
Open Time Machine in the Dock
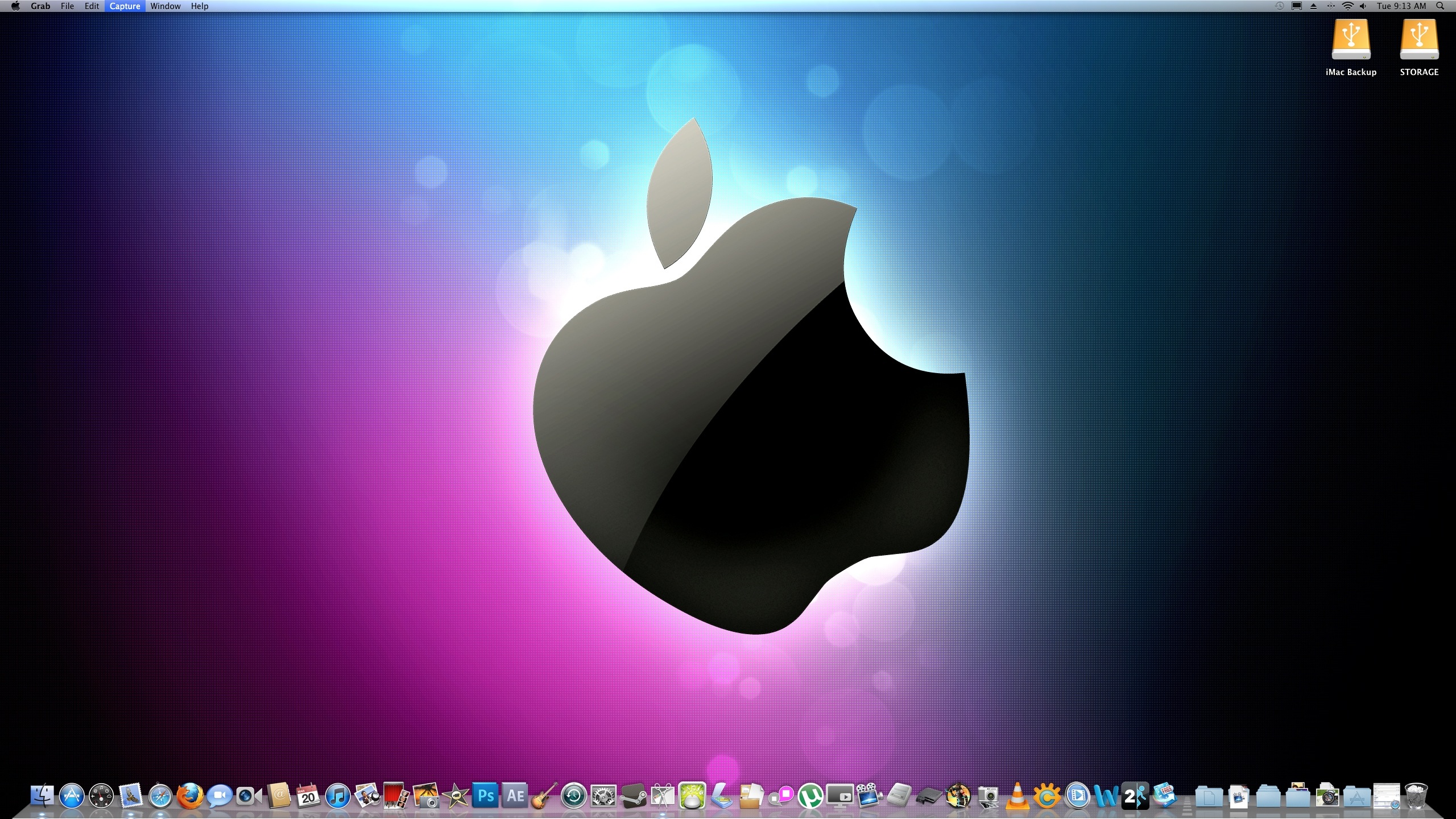[574, 796]
